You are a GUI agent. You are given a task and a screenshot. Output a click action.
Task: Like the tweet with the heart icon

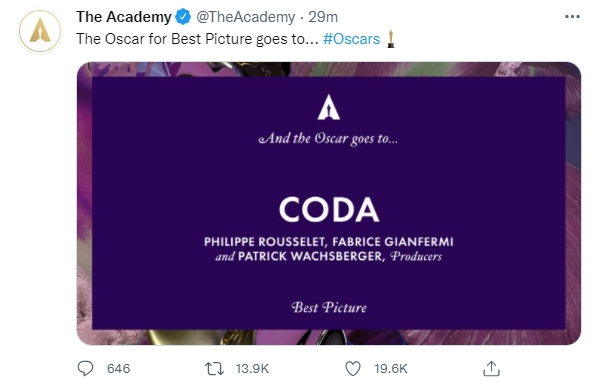353,368
